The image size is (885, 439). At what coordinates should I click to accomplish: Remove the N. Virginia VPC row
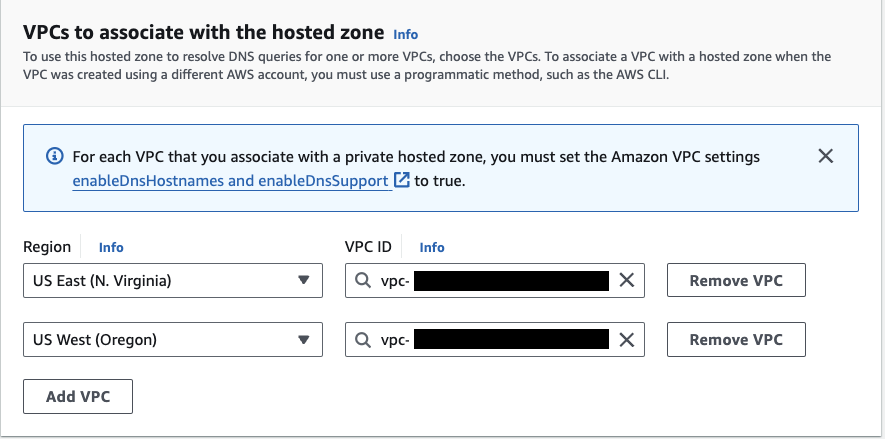point(736,281)
